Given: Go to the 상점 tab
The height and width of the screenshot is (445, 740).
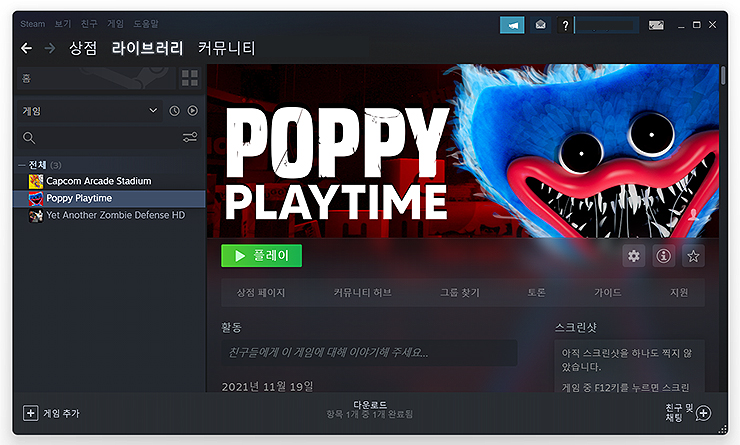Looking at the screenshot, I should pyautogui.click(x=83, y=48).
